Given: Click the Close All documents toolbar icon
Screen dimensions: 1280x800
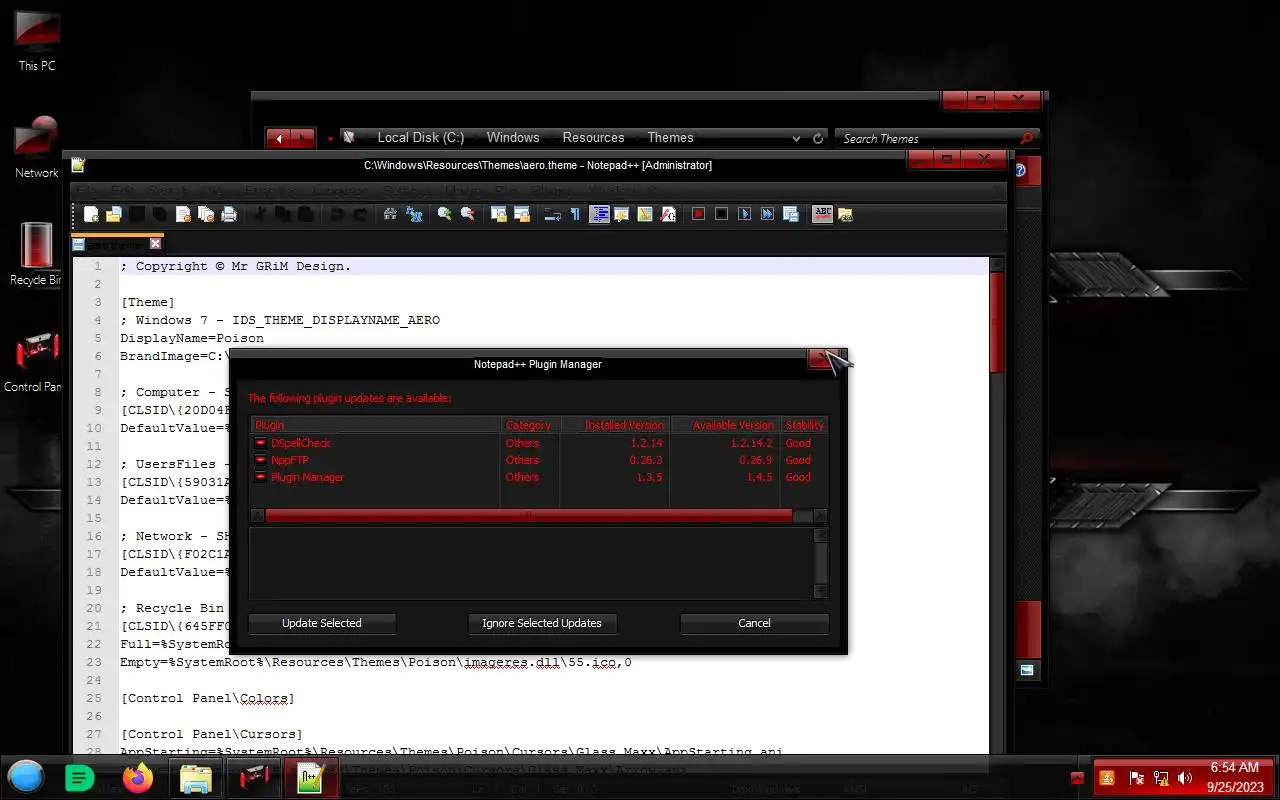Looking at the screenshot, I should (205, 214).
